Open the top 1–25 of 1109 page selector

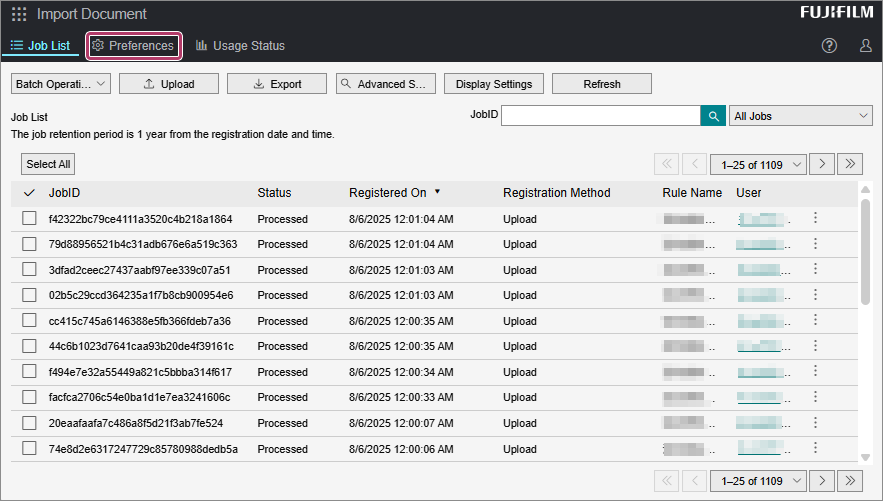pyautogui.click(x=758, y=164)
